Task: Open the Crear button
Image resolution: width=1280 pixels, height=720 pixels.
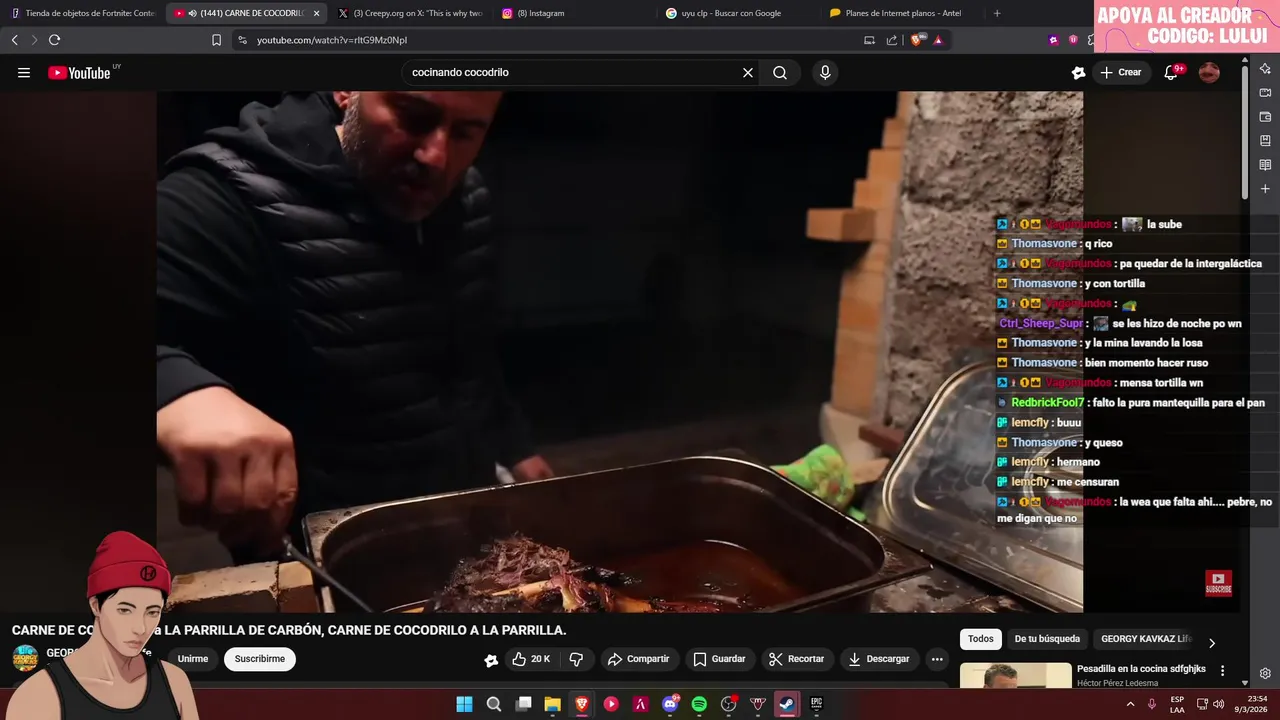Action: (x=1121, y=72)
